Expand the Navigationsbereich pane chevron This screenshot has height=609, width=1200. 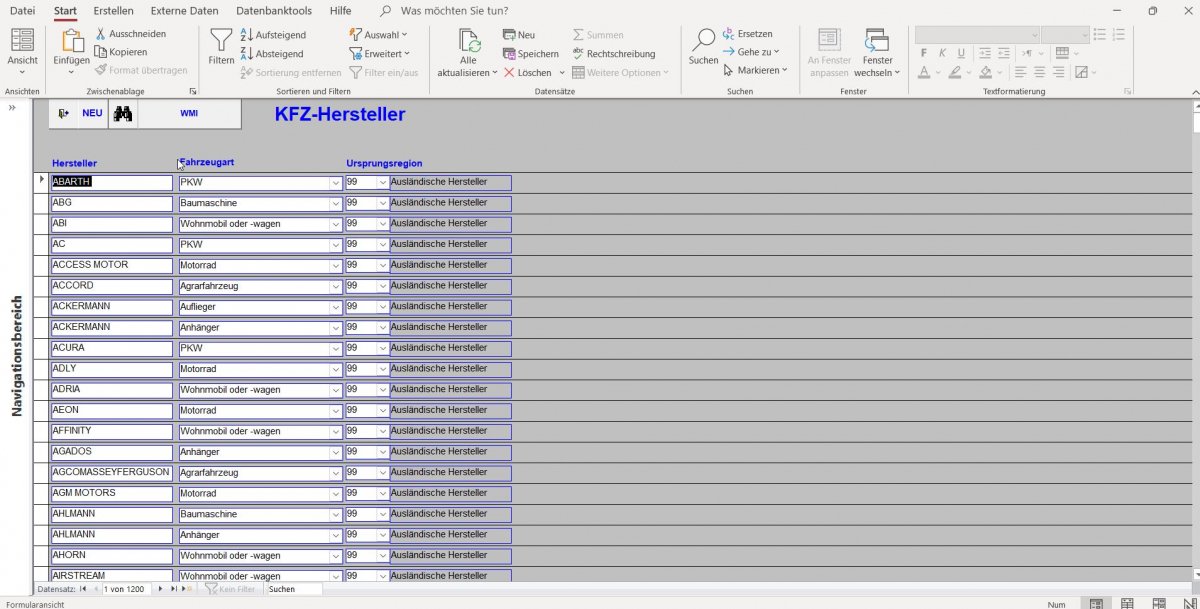tap(12, 108)
